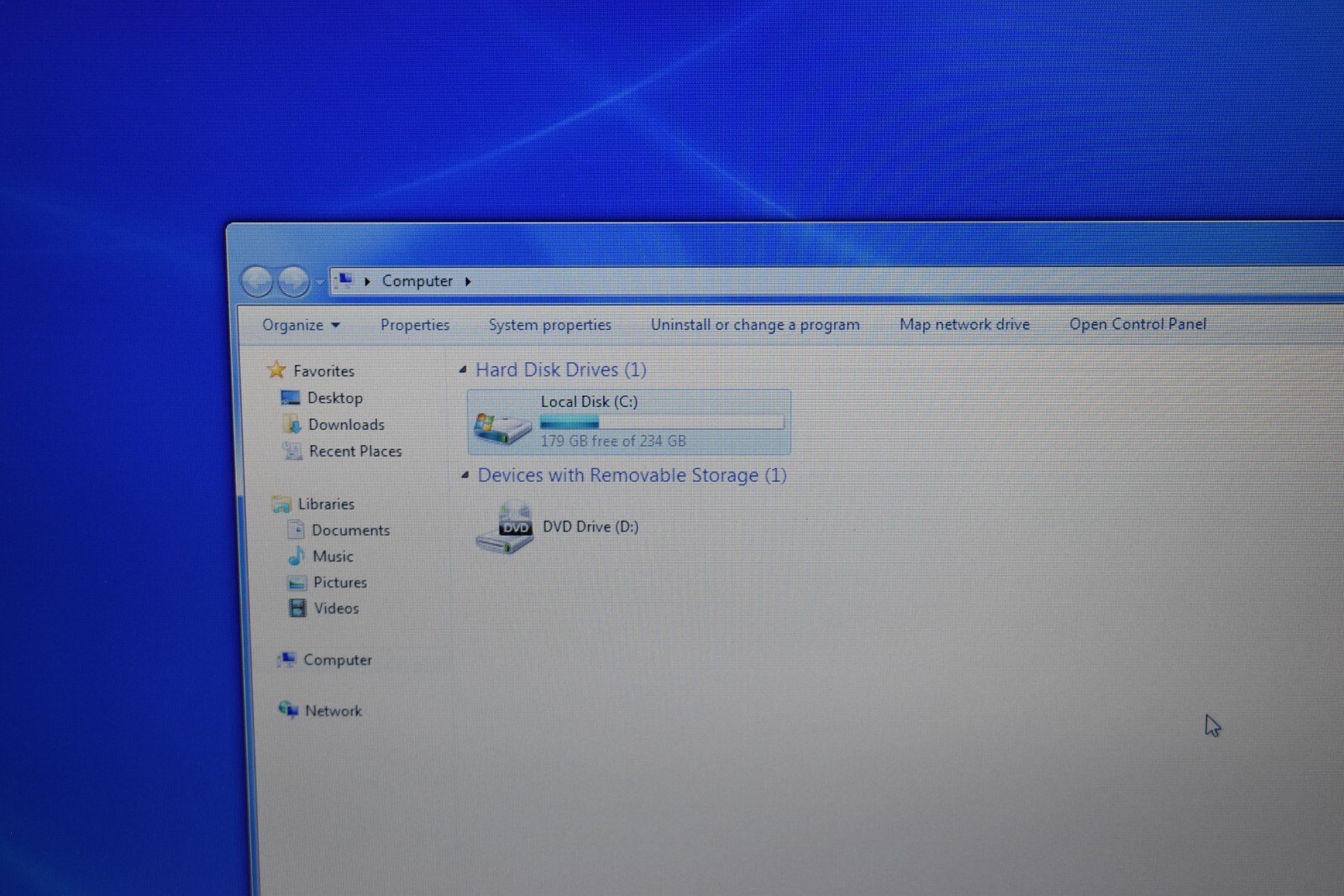Open Desktop from Favorites

(335, 398)
